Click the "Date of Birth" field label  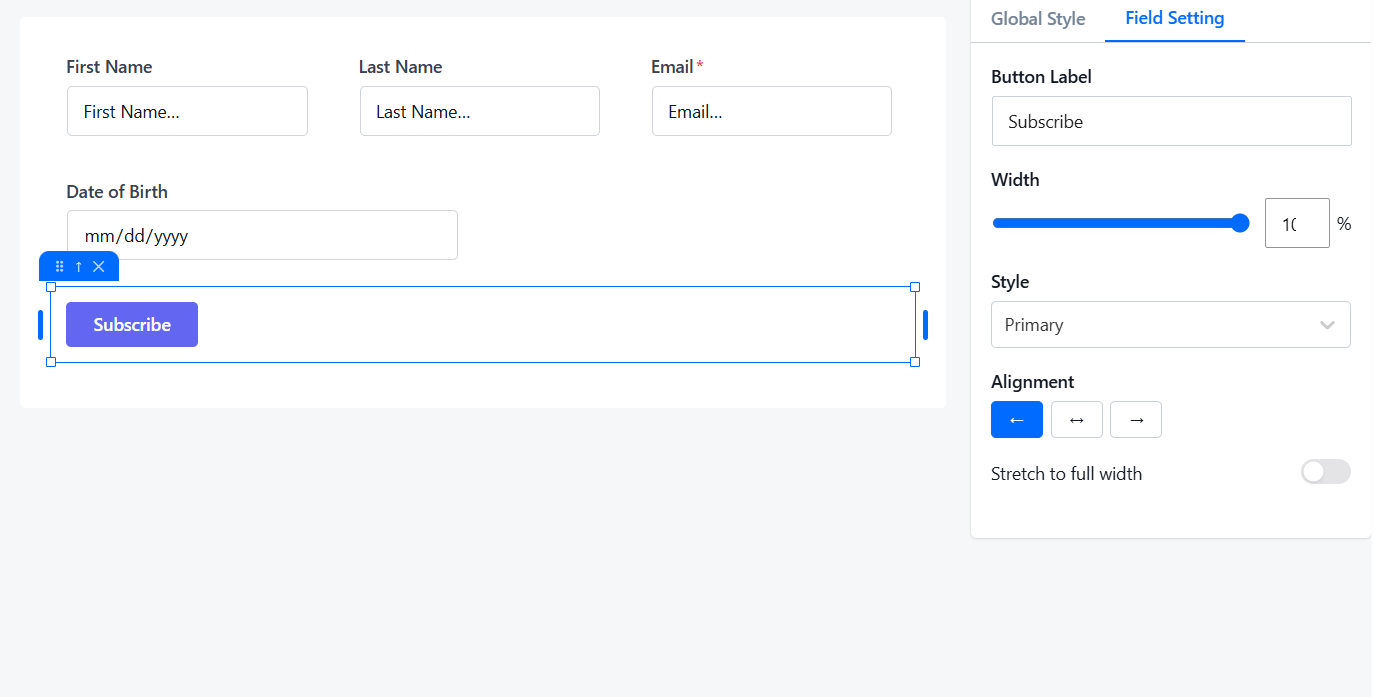pyautogui.click(x=117, y=192)
